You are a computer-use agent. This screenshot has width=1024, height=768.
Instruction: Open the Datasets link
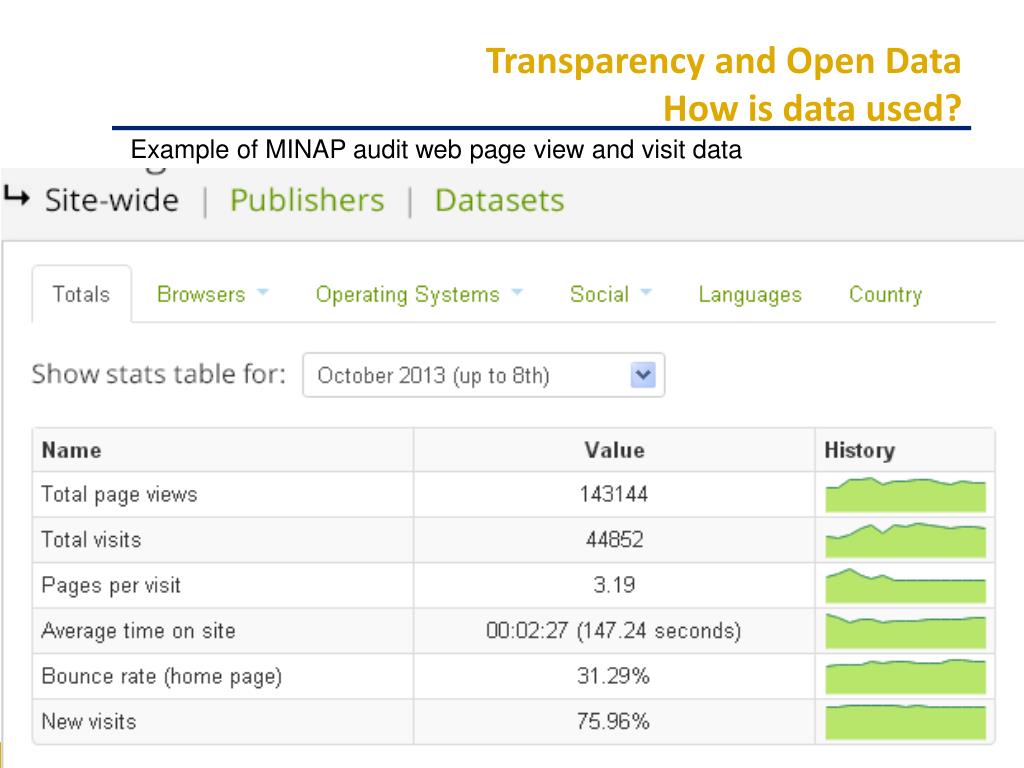click(x=499, y=200)
